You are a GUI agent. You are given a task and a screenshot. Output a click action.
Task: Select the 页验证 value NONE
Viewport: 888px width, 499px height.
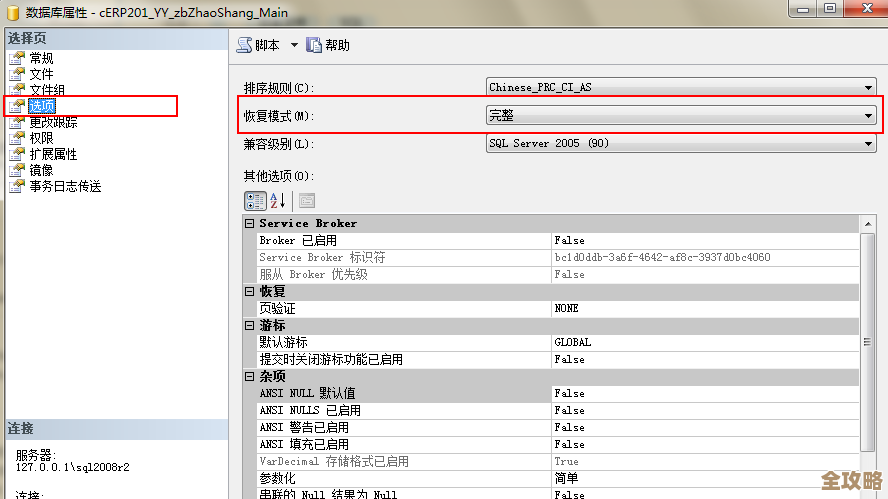(x=566, y=308)
